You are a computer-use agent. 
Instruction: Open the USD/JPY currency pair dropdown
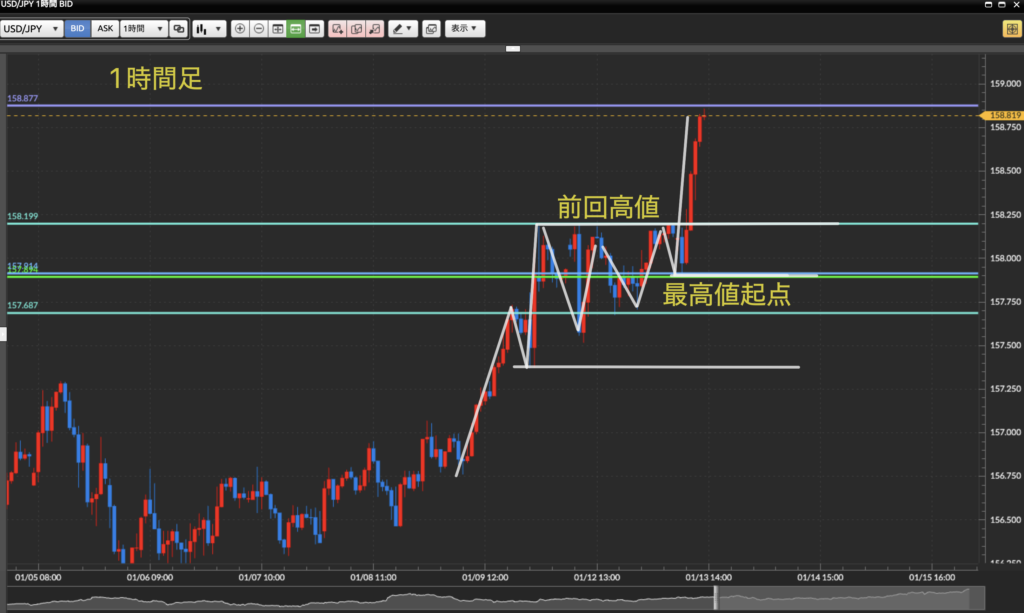[x=32, y=29]
